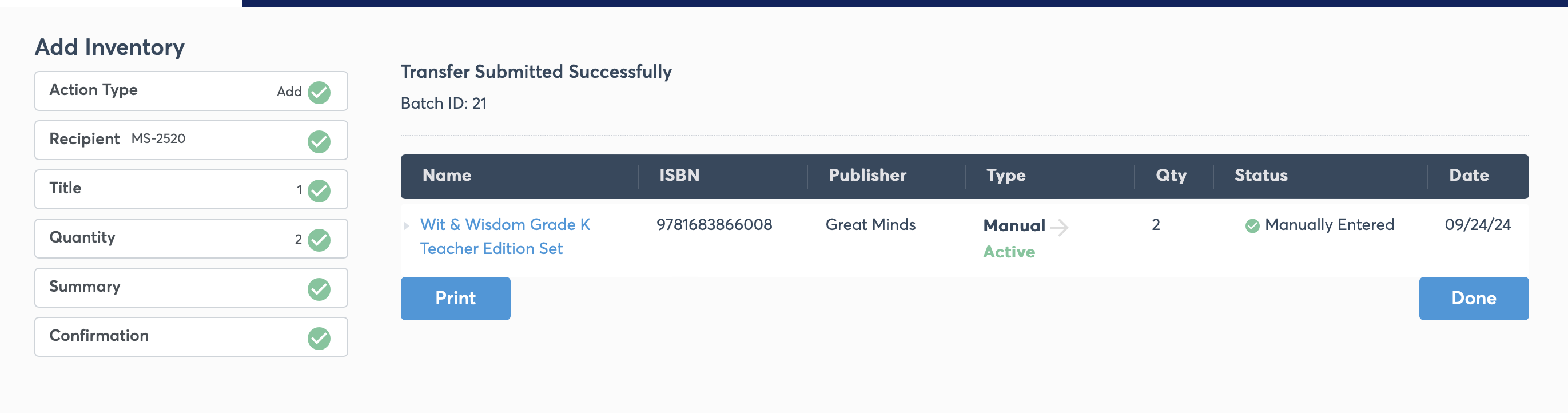Select the Confirmation step panel
Viewport: 1568px width, 413px height.
click(191, 337)
